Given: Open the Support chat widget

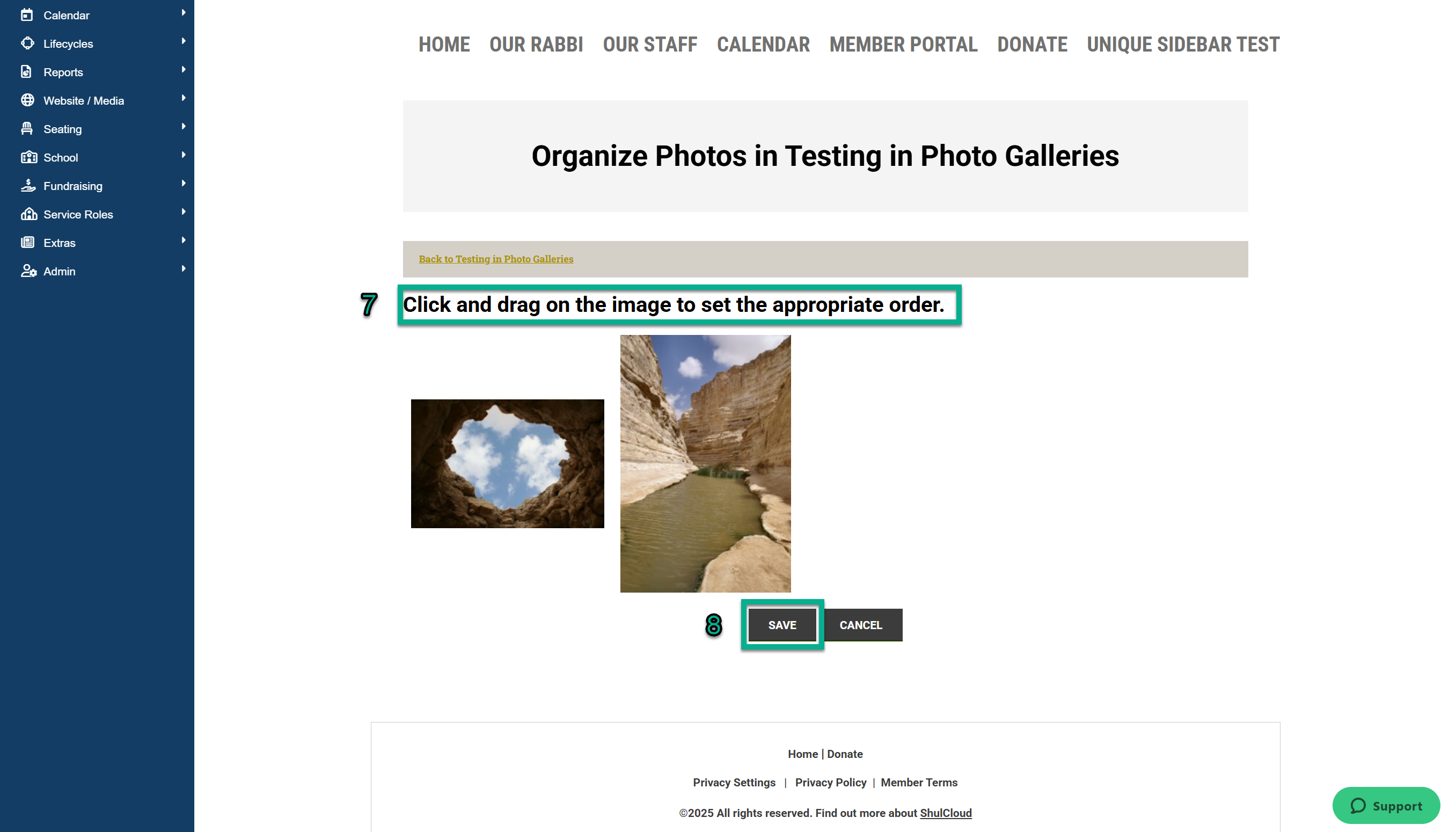Looking at the screenshot, I should [x=1386, y=806].
